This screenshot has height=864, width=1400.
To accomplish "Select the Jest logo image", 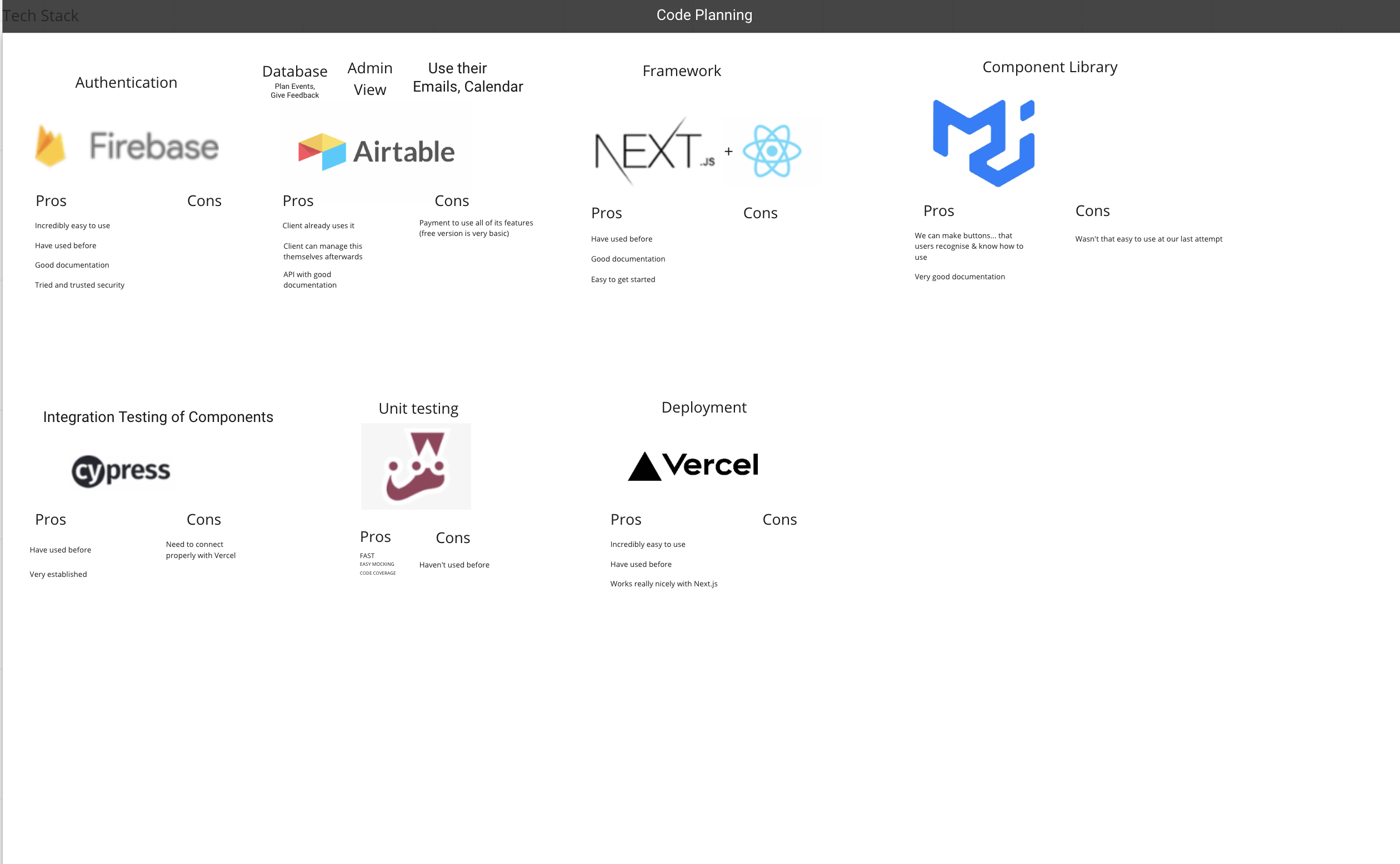I will click(416, 466).
